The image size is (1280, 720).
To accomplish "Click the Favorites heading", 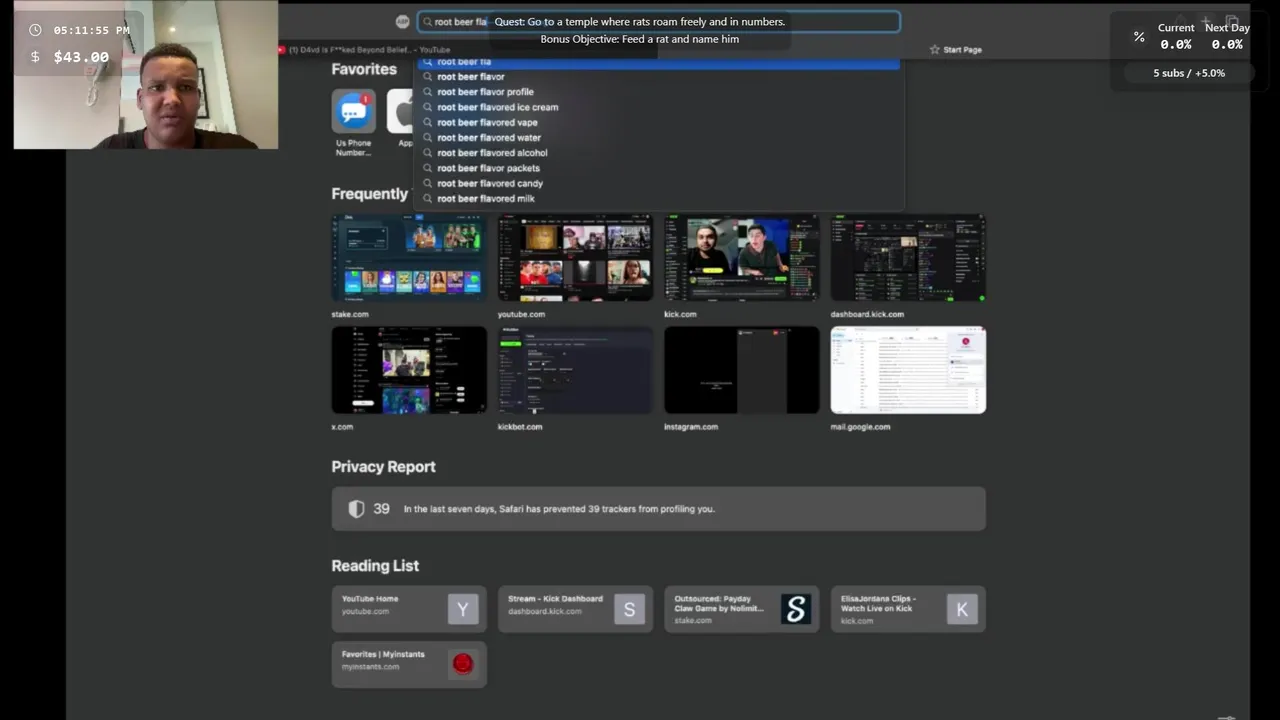I will 364,69.
